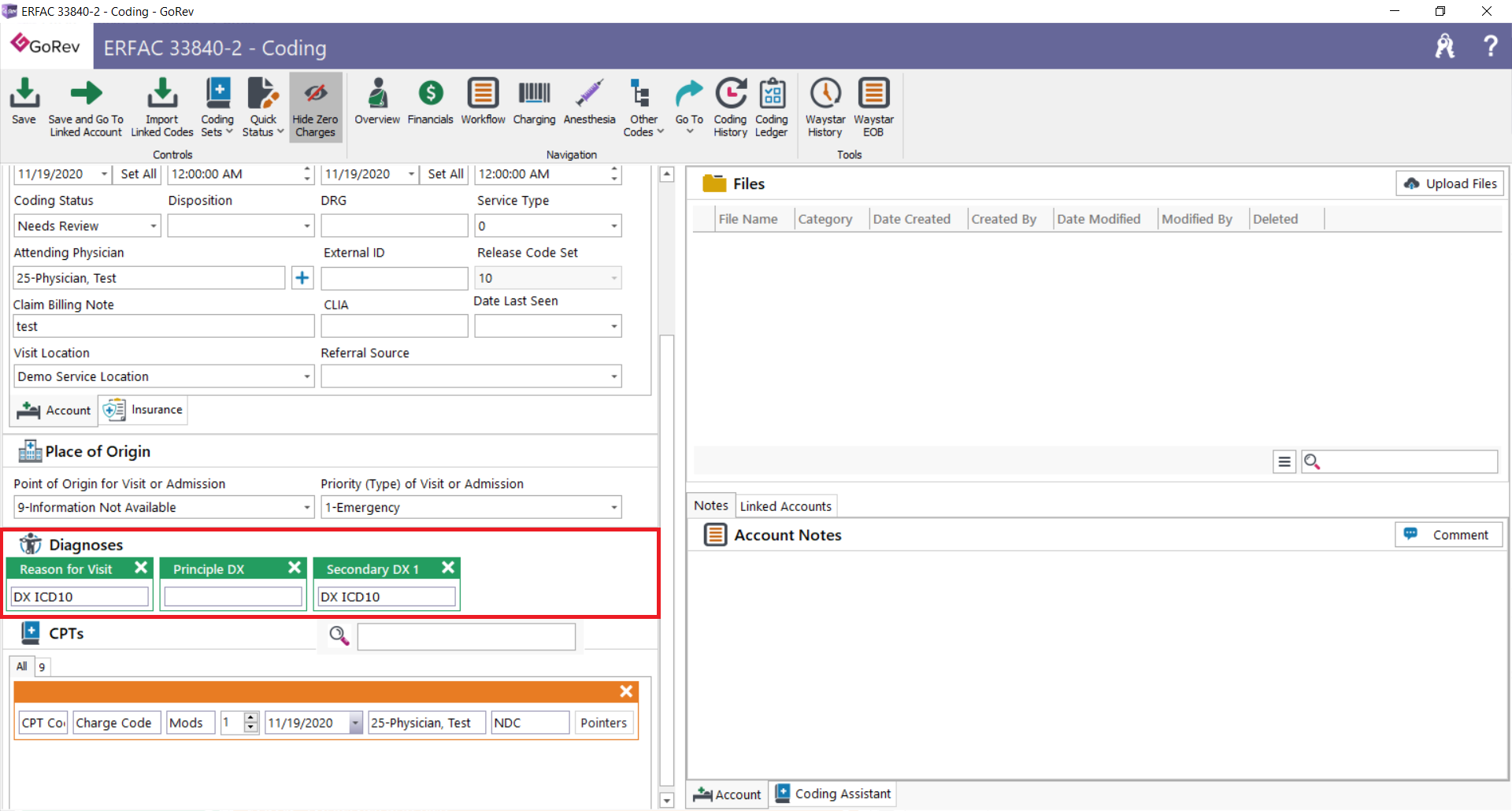Select Account tab below Visit Location
1512x811 pixels.
tap(54, 410)
